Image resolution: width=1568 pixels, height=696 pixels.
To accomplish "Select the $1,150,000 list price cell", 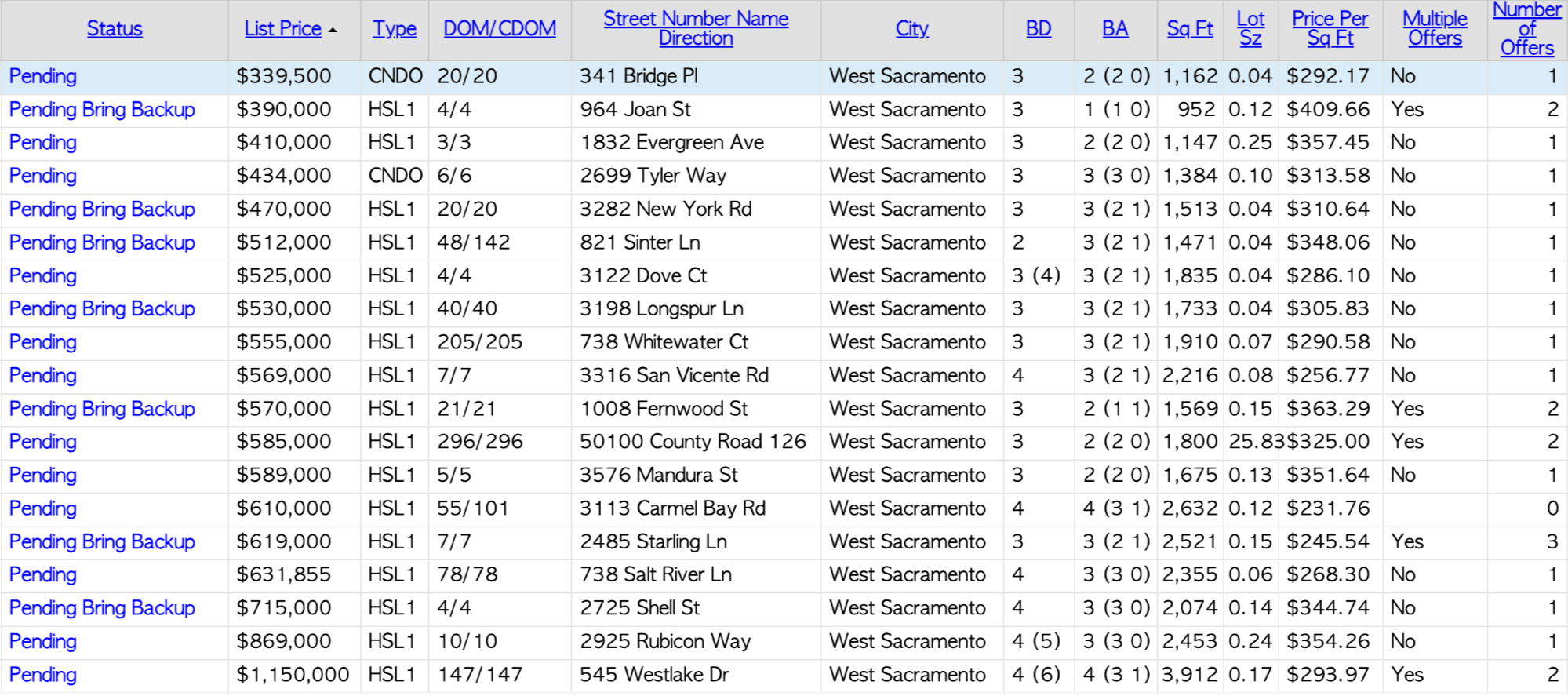I will click(293, 675).
